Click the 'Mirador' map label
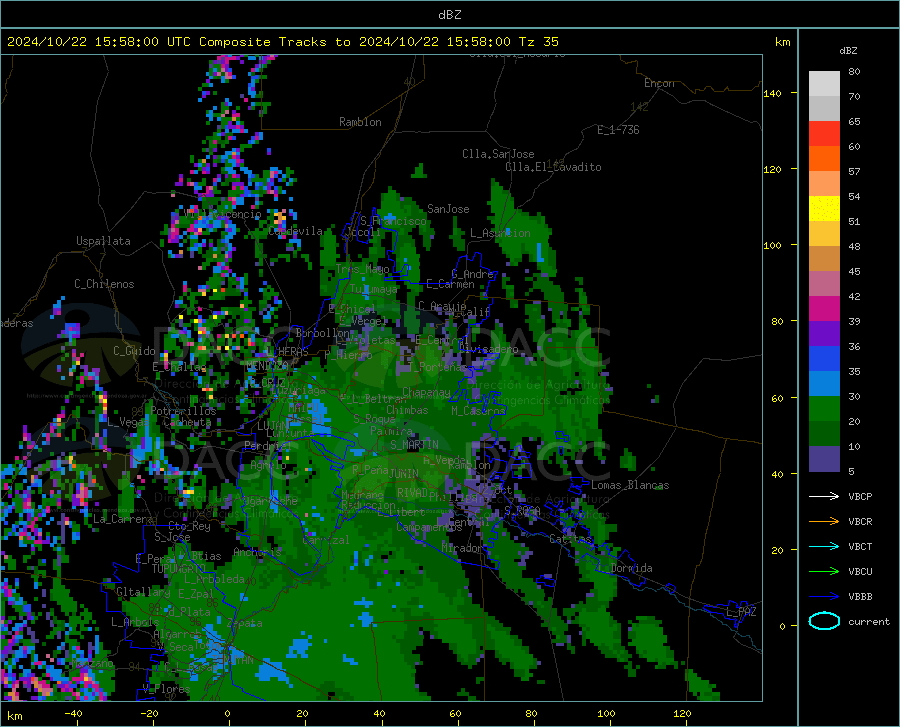Screen dimensions: 900x727 click(462, 548)
